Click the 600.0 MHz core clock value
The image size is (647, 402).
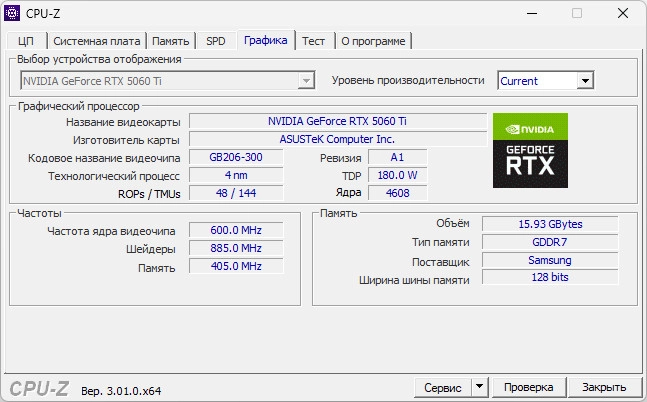(x=236, y=230)
